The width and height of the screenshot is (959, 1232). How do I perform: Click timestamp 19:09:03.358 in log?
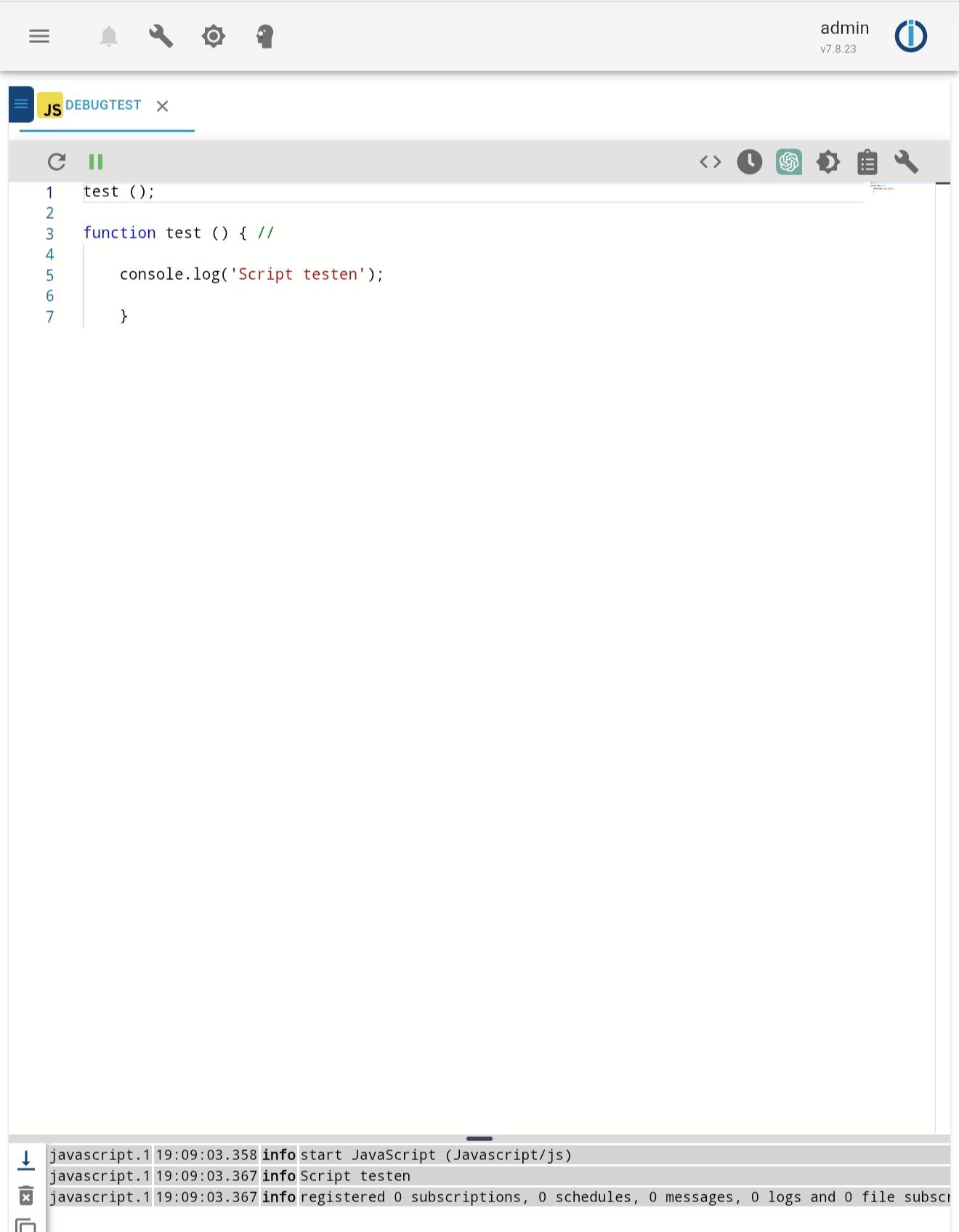[x=206, y=1155]
